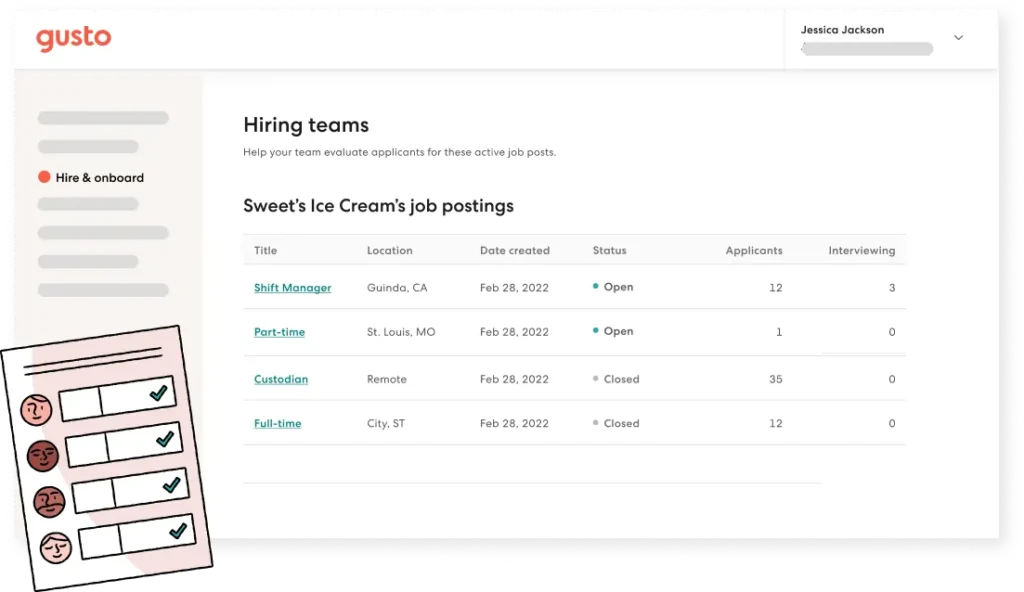Click the Title column header
This screenshot has width=1024, height=592.
[x=265, y=250]
